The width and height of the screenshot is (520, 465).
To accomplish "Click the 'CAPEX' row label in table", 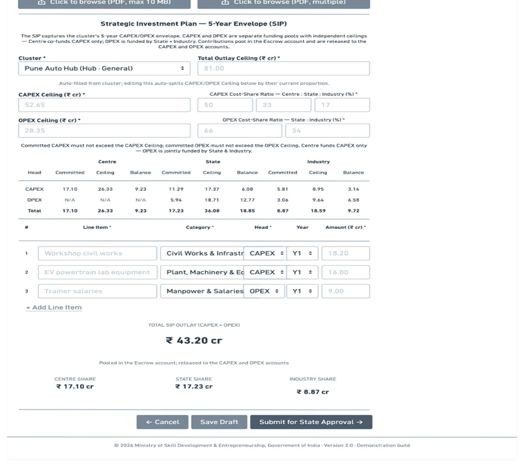I will (x=34, y=189).
